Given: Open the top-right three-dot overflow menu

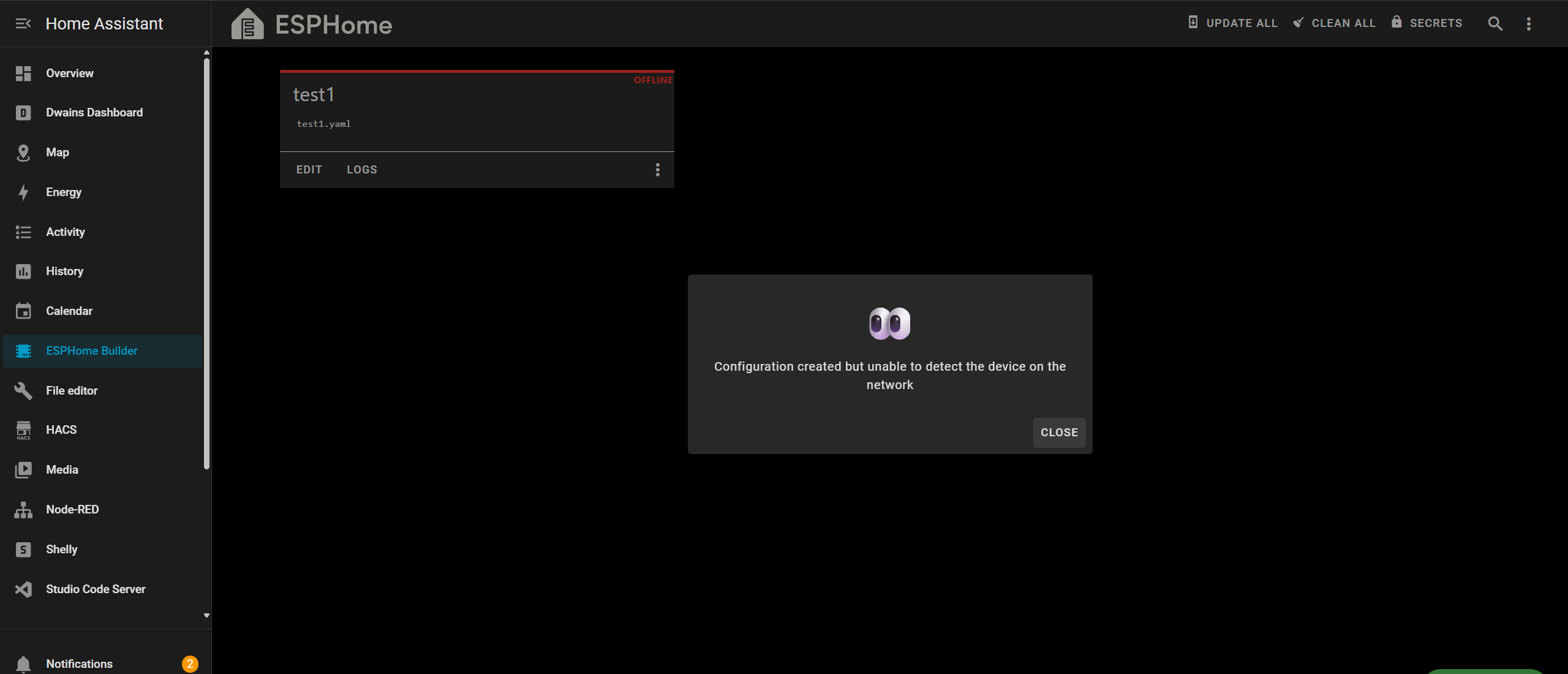Looking at the screenshot, I should coord(1529,23).
